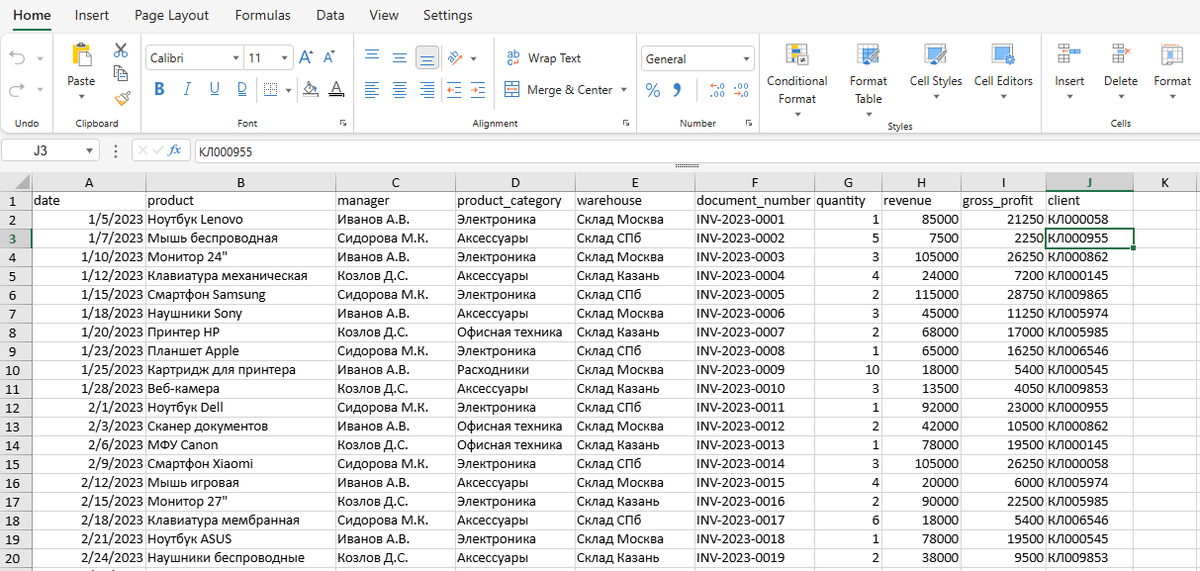Open the Orientation dropdown arrow

[473, 58]
